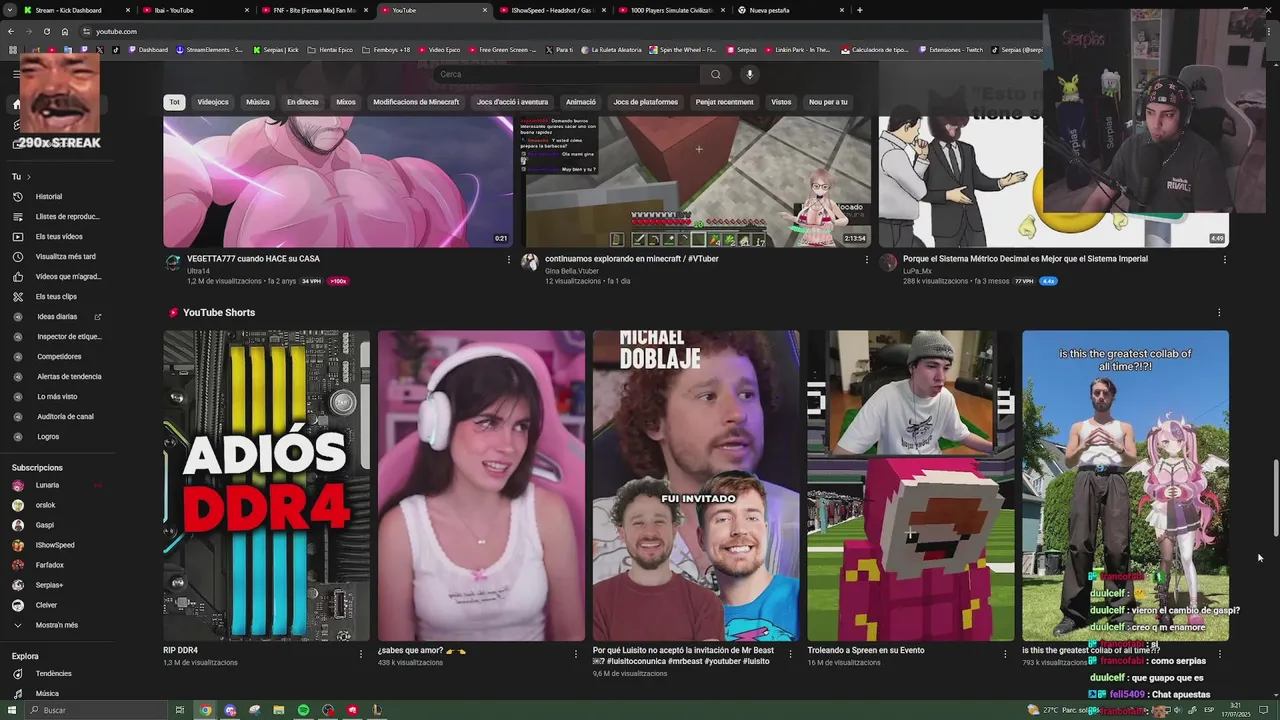Click the youtube.com address bar

tap(560, 31)
